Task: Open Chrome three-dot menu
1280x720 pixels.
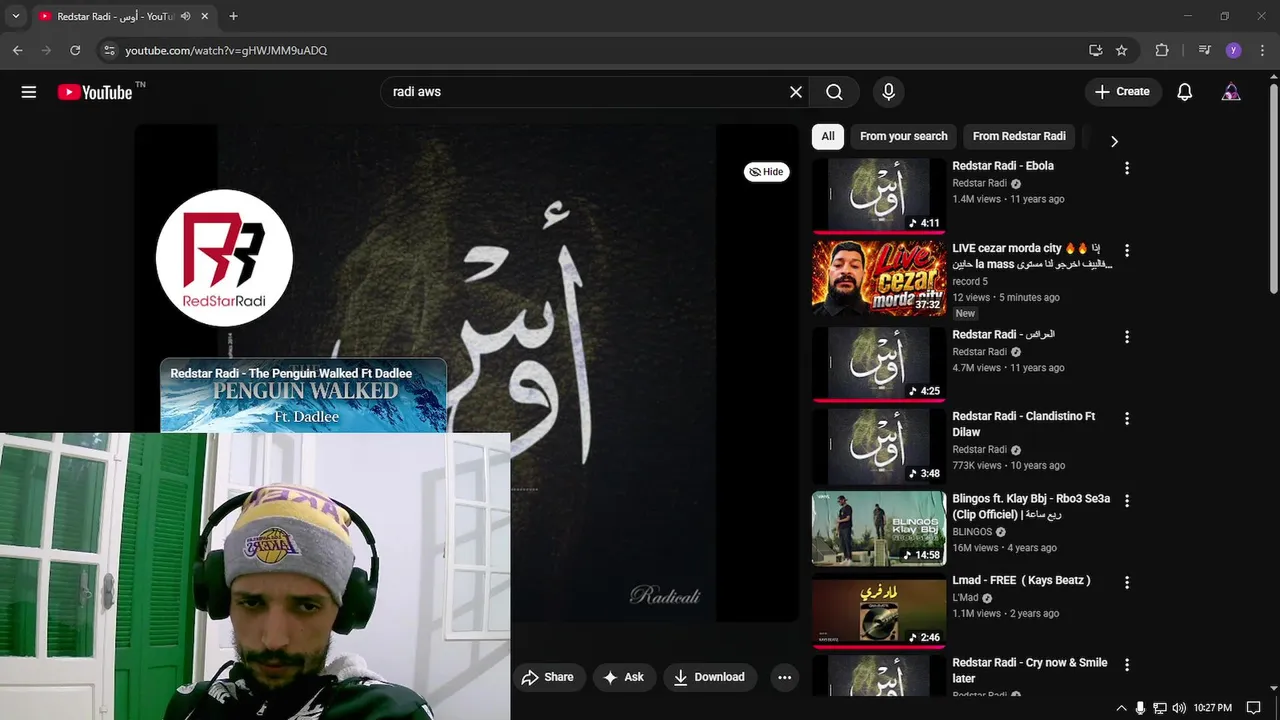Action: pyautogui.click(x=1262, y=50)
